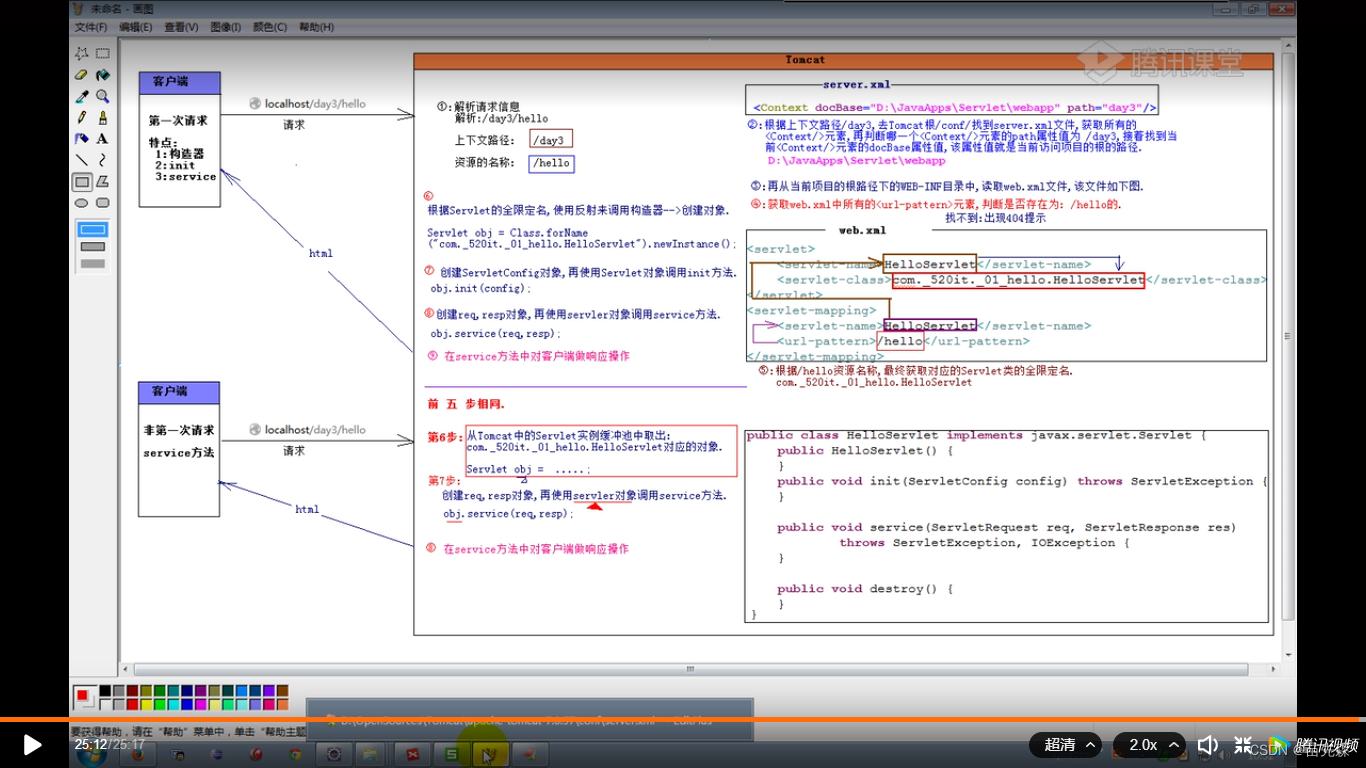Click the "server.xml" label in the drawing

pyautogui.click(x=856, y=85)
